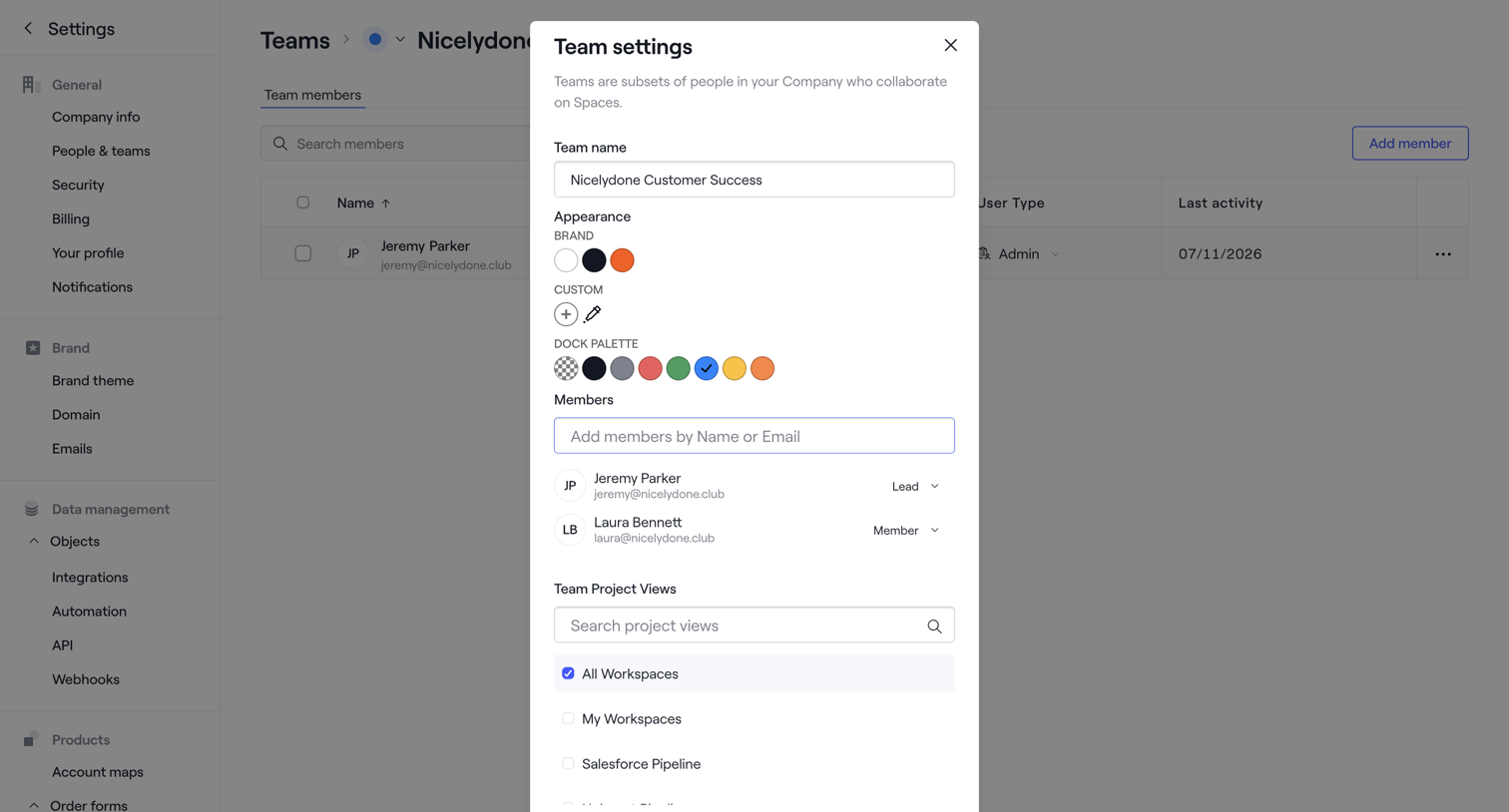Open the Webhooks settings page
This screenshot has width=1509, height=812.
(86, 678)
